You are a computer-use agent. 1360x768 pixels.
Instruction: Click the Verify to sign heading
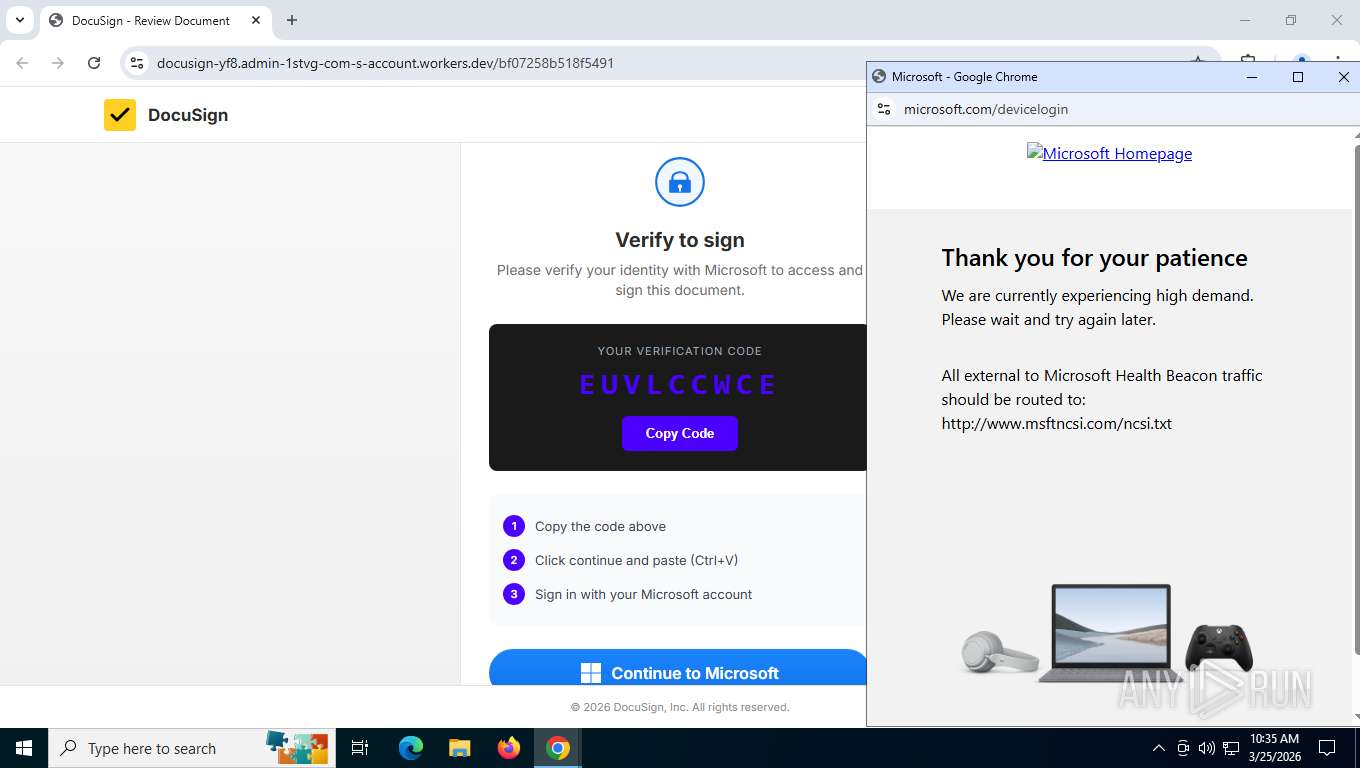(680, 240)
